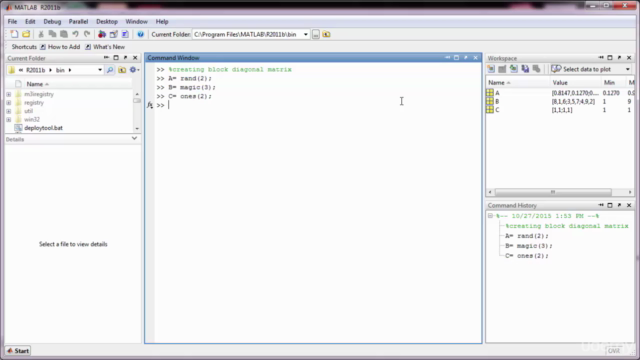Screen dimensions: 640x360
Task: Launch Simulink from toolbar icon
Action: point(102,34)
